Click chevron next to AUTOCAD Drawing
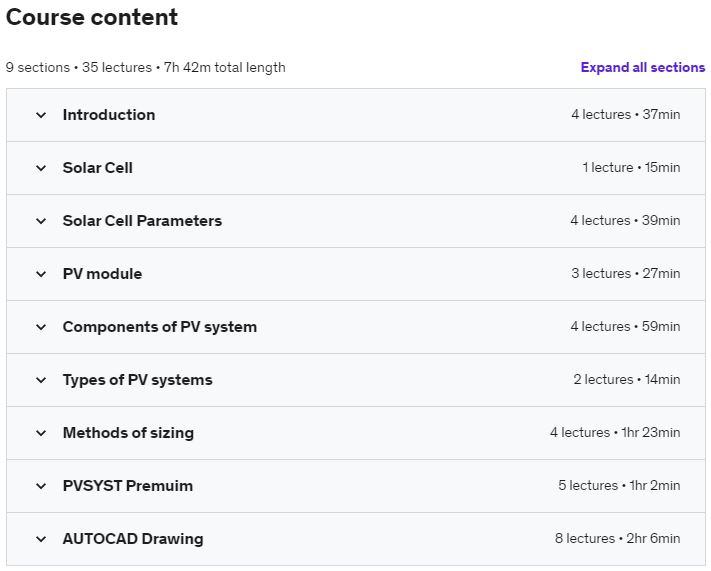Screen dimensions: 711x571 pyautogui.click(x=41, y=539)
